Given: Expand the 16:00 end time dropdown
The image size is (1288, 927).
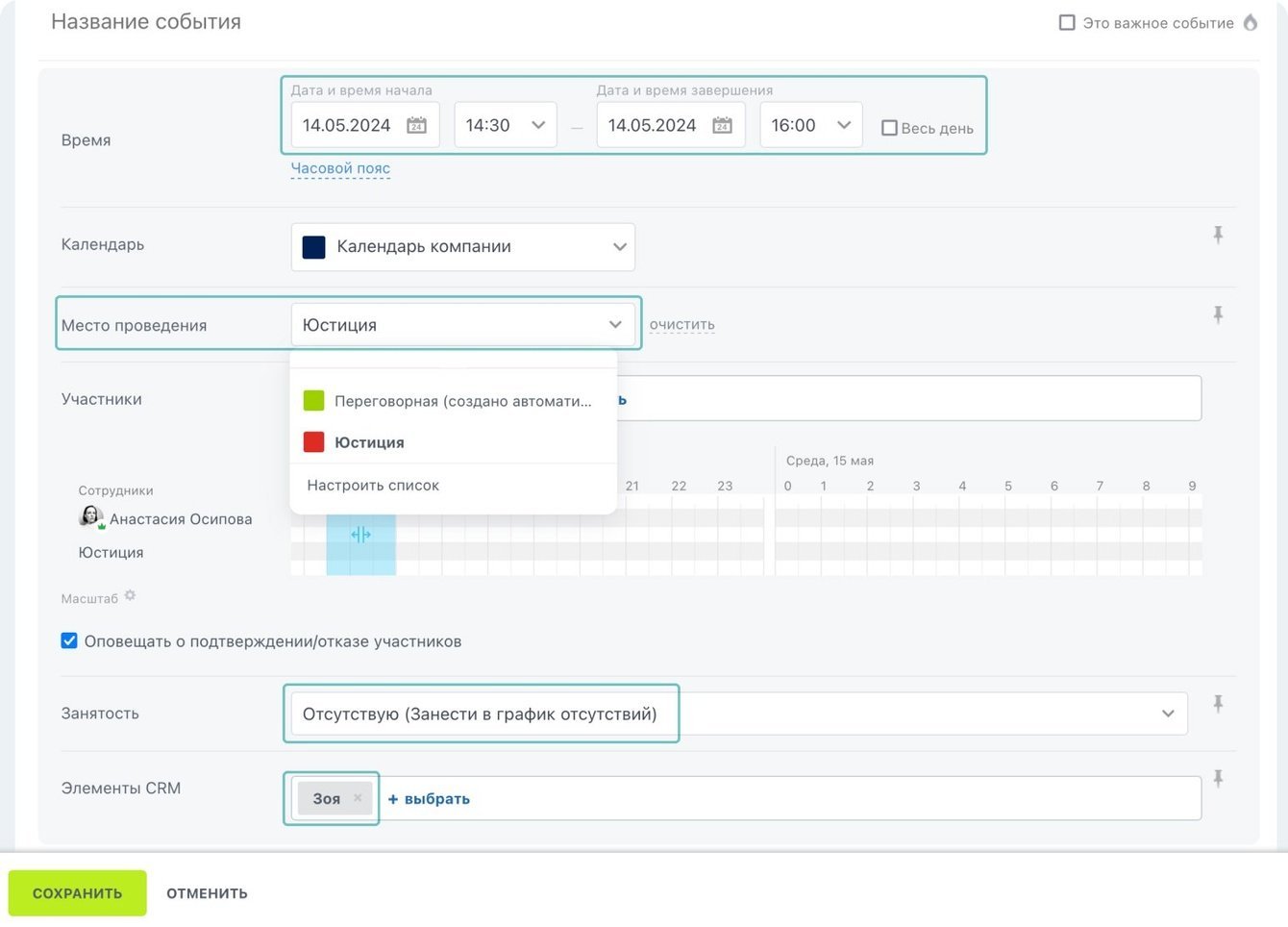Looking at the screenshot, I should (x=811, y=125).
